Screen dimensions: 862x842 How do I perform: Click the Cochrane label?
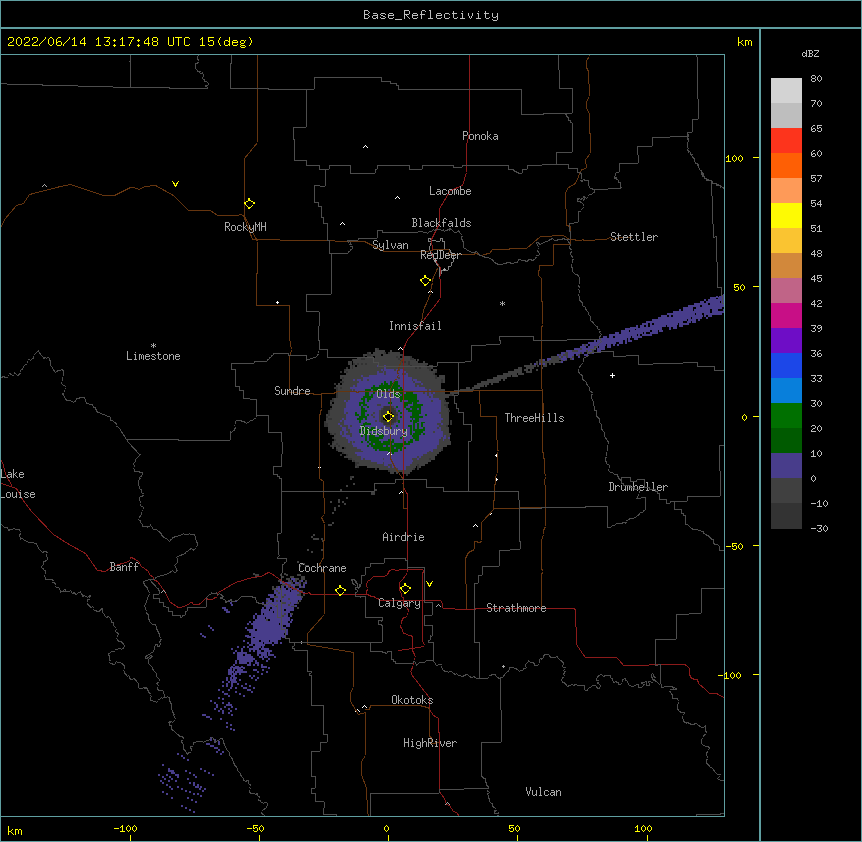322,568
